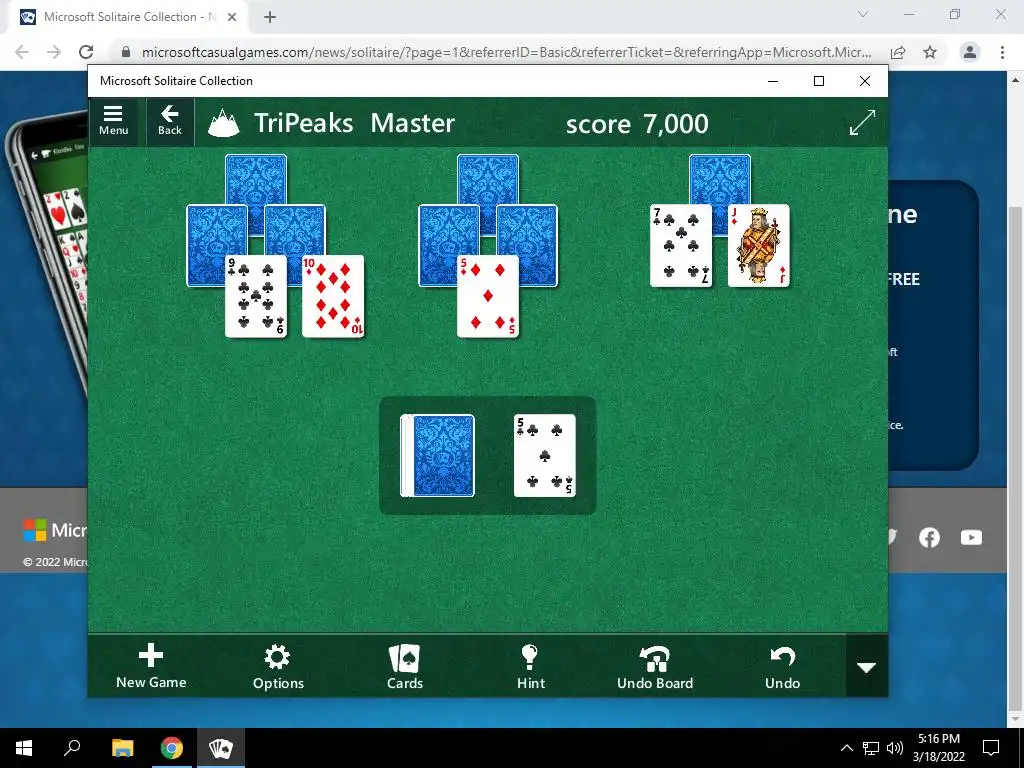Open the Windows Start menu

pyautogui.click(x=24, y=748)
